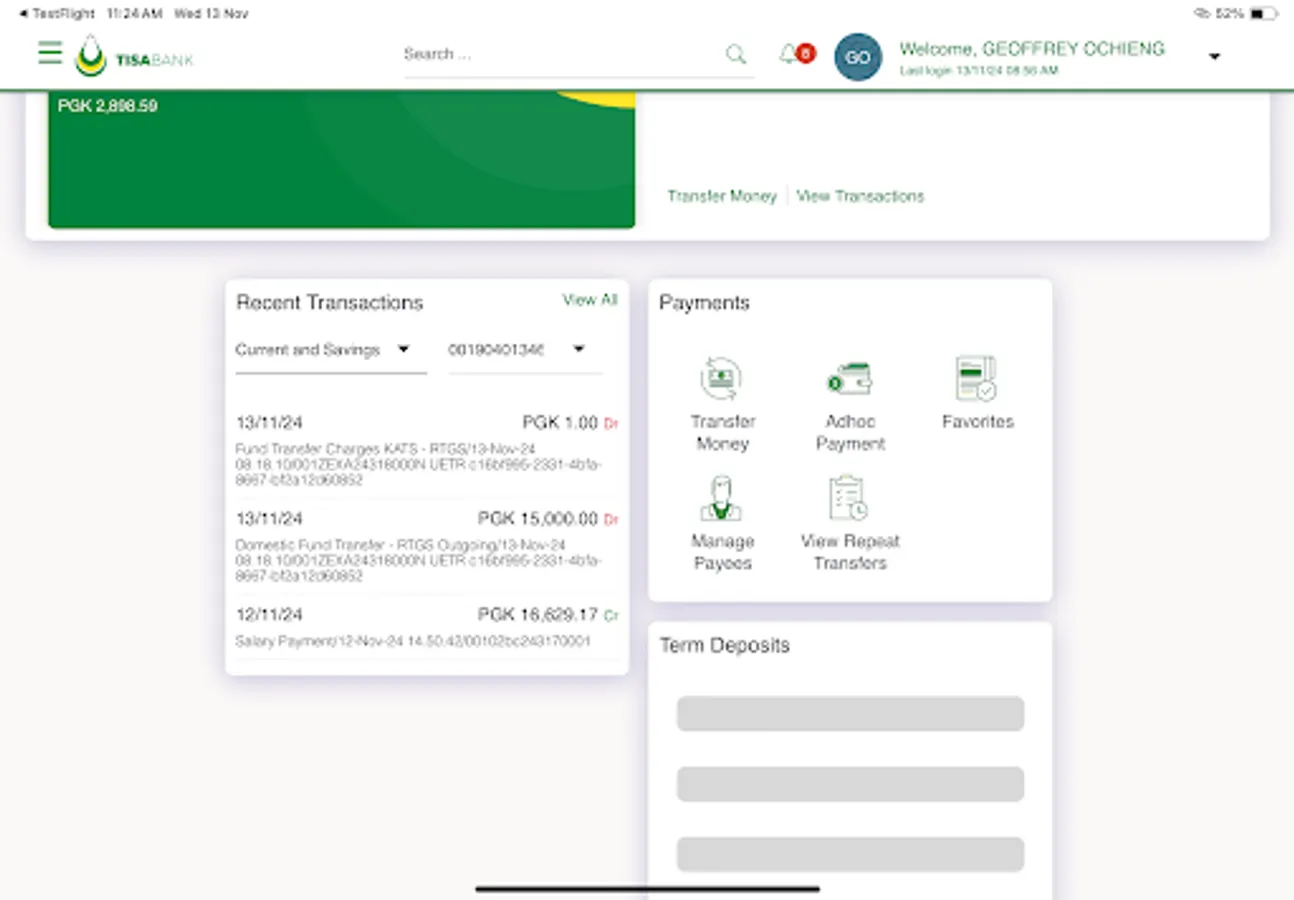Click View All recent transactions
Viewport: 1294px width, 900px height.
tap(591, 299)
